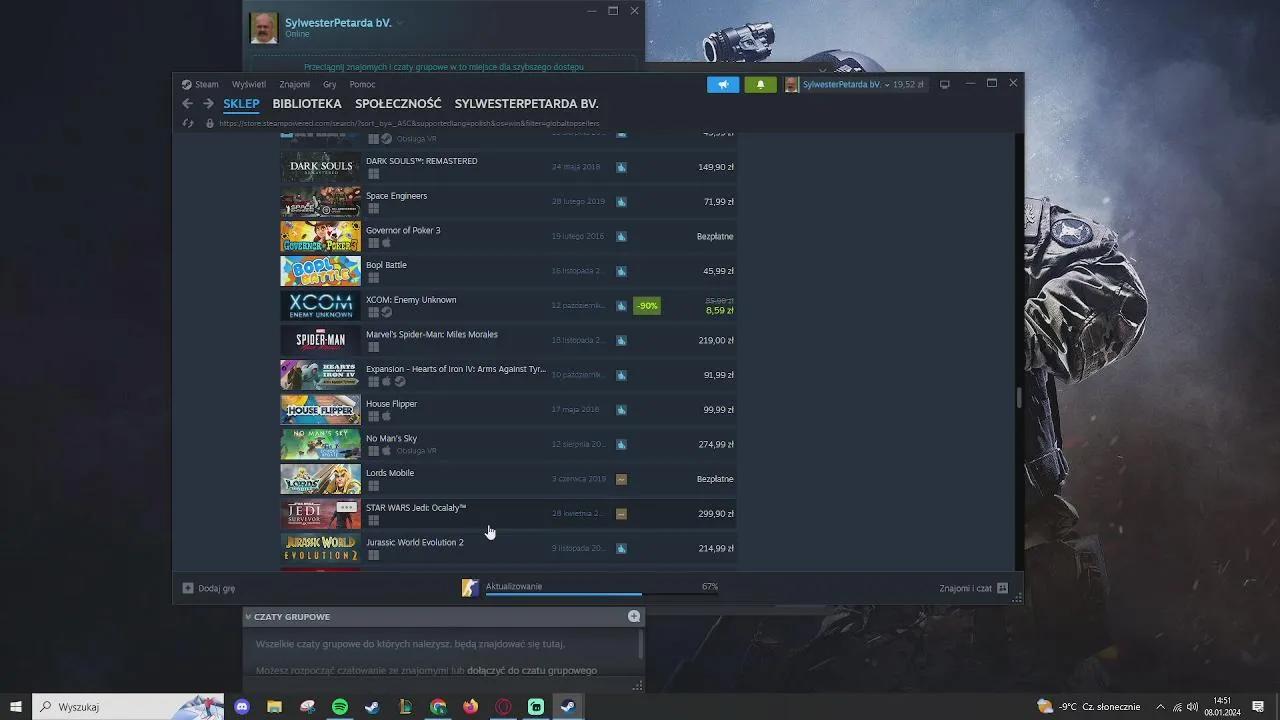
Task: Click the 299,90 zł price of STAR WARS Jedi
Action: [716, 514]
